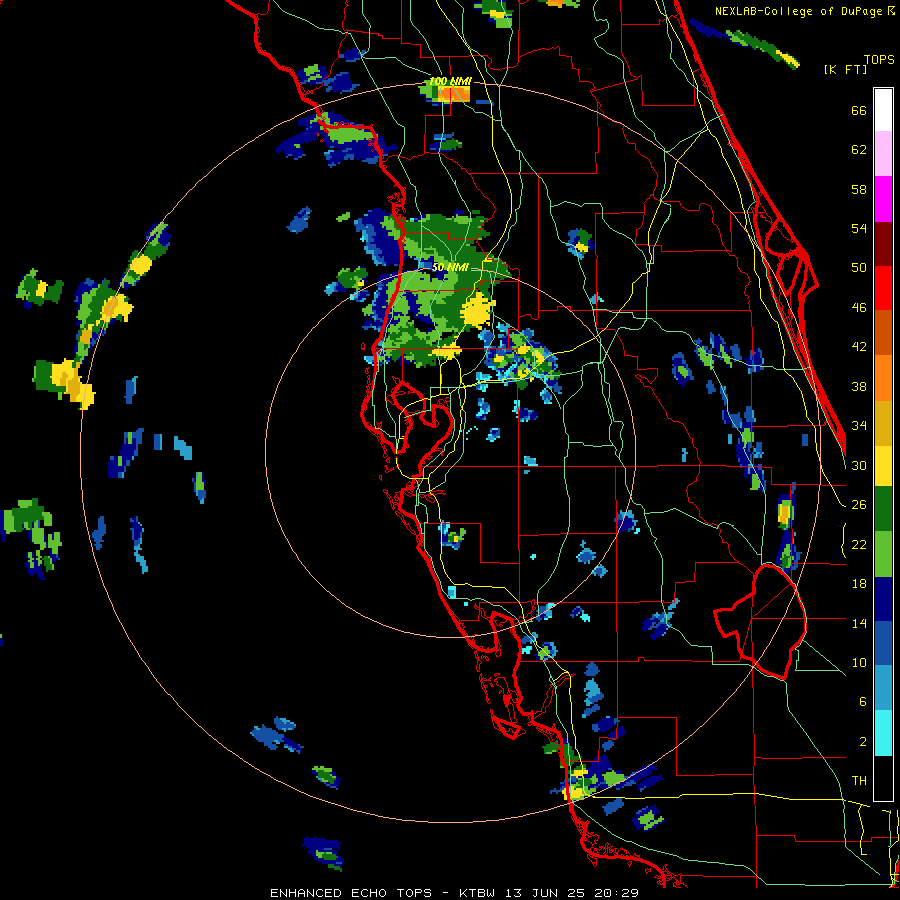Viewport: 900px width, 900px height.
Task: Click the light orange legend swatch
Action: 883,378
